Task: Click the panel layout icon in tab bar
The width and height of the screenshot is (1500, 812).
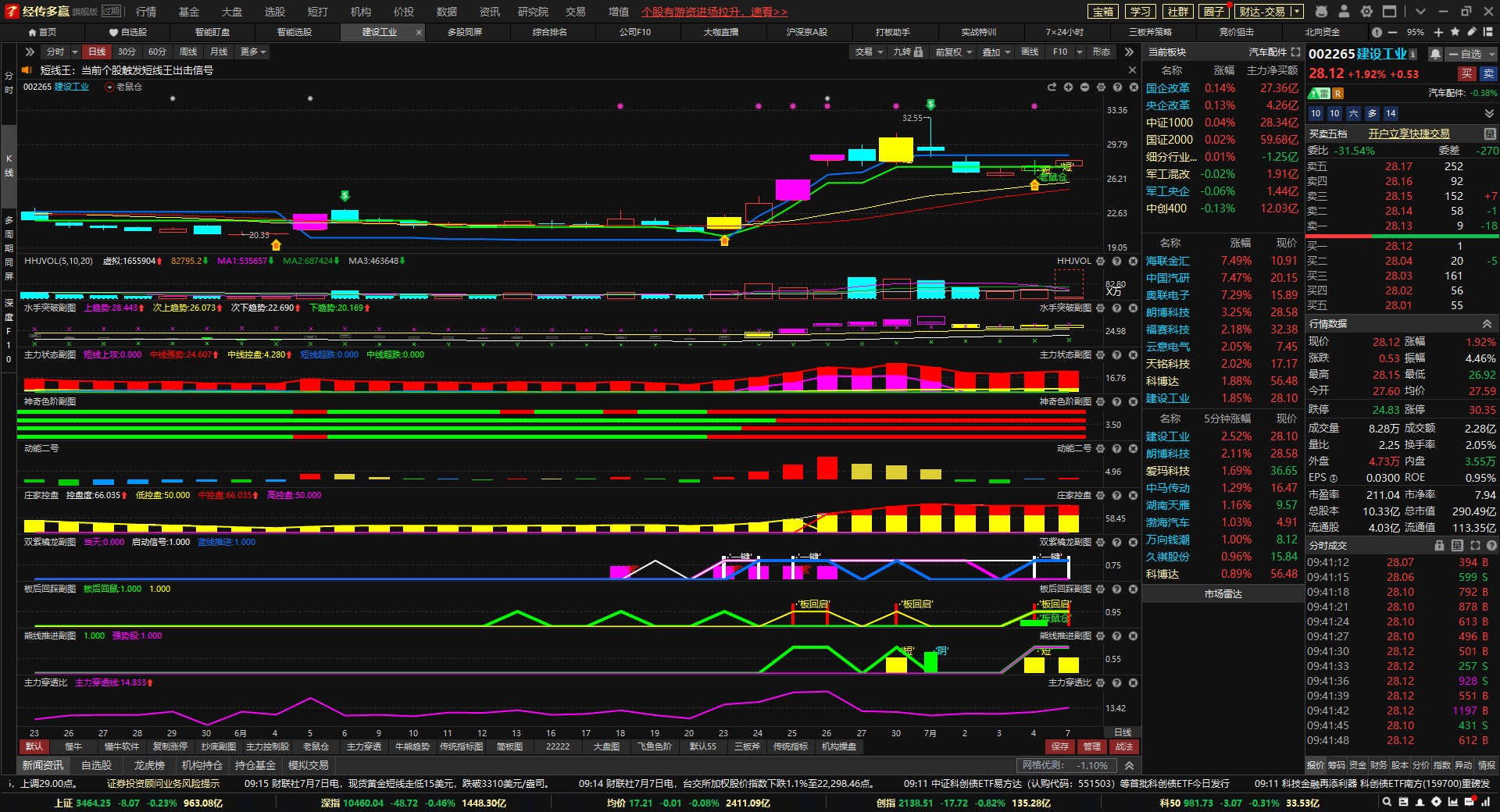Action: click(x=1489, y=32)
